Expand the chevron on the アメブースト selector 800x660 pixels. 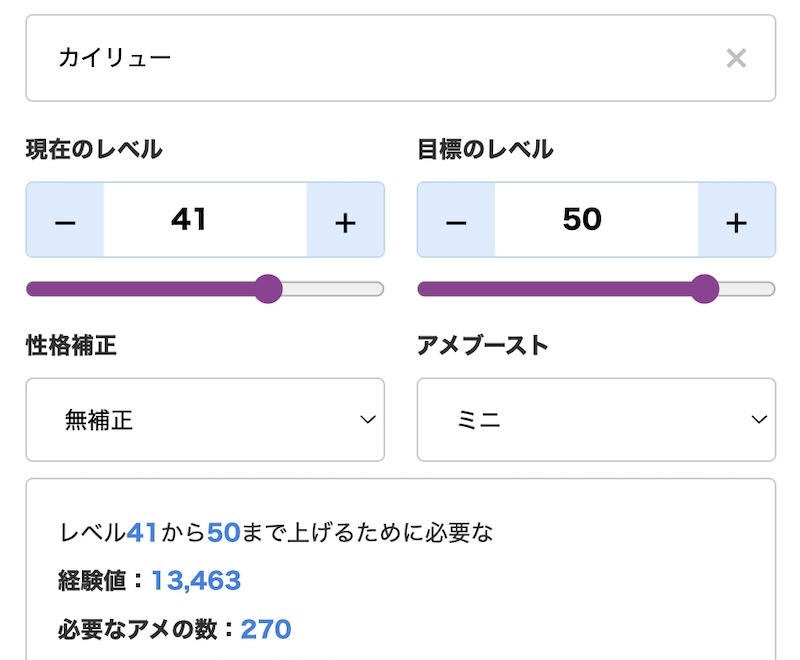[757, 420]
